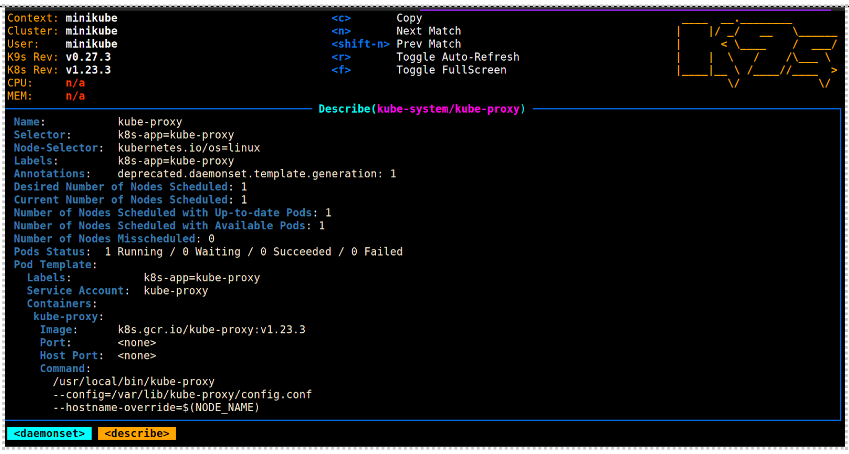
Task: Click the K9s ASCII logo
Action: point(756,54)
